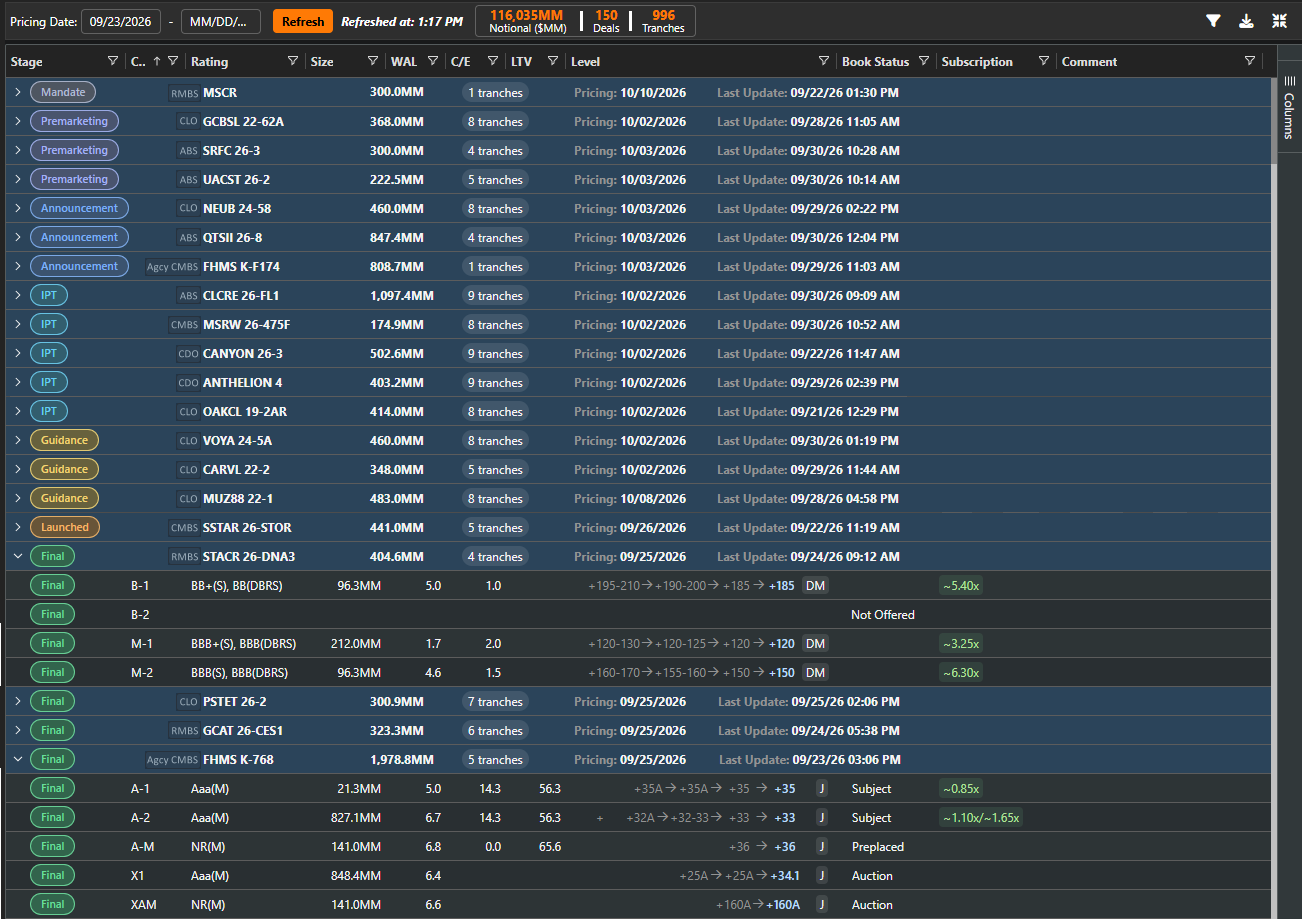The image size is (1302, 919).
Task: Click the Guidance badge on VOYA 24-5A
Action: pos(65,441)
